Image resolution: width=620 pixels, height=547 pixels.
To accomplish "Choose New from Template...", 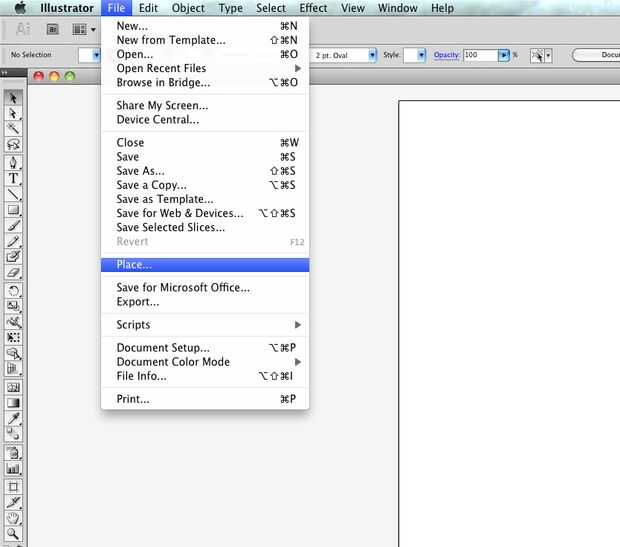I will click(x=205, y=40).
